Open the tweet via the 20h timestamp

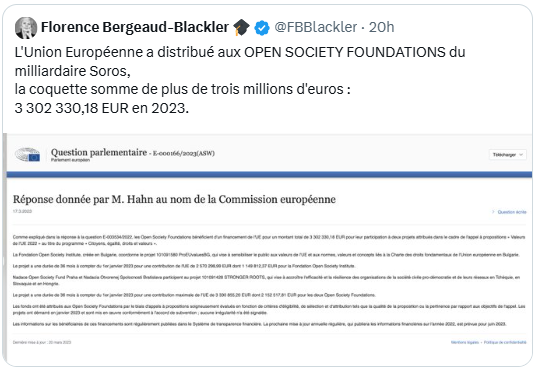pyautogui.click(x=381, y=27)
